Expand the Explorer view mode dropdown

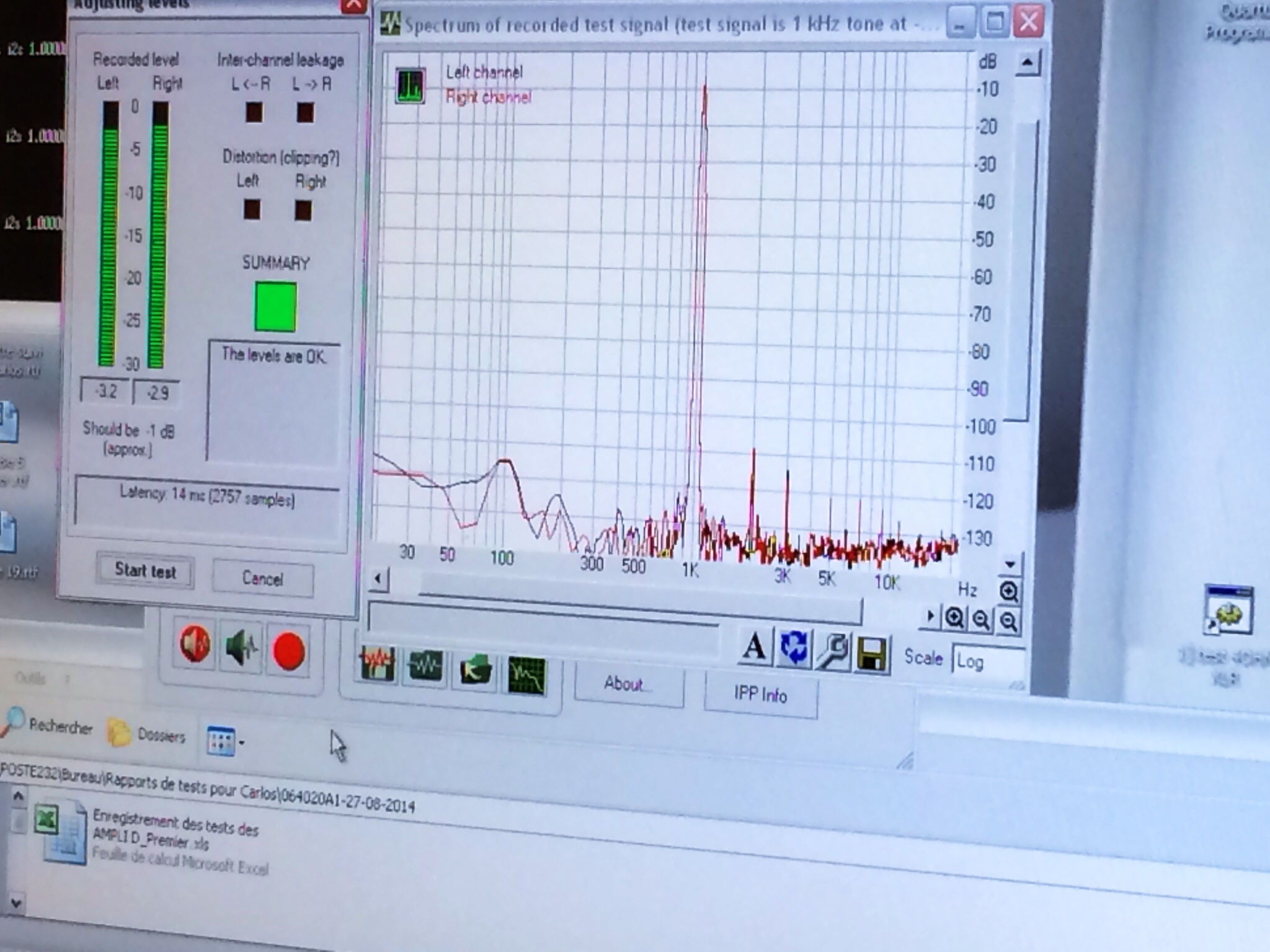(x=242, y=742)
